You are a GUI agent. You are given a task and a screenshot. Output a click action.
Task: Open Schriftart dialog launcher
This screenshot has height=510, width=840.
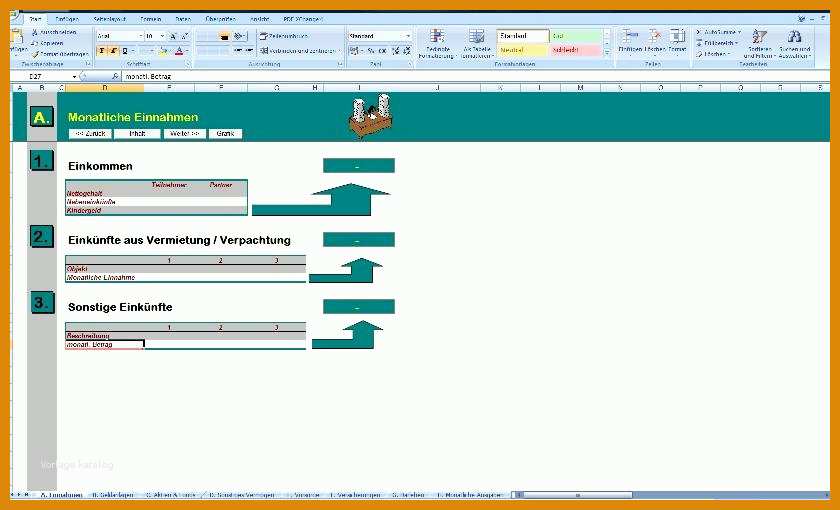[x=188, y=64]
